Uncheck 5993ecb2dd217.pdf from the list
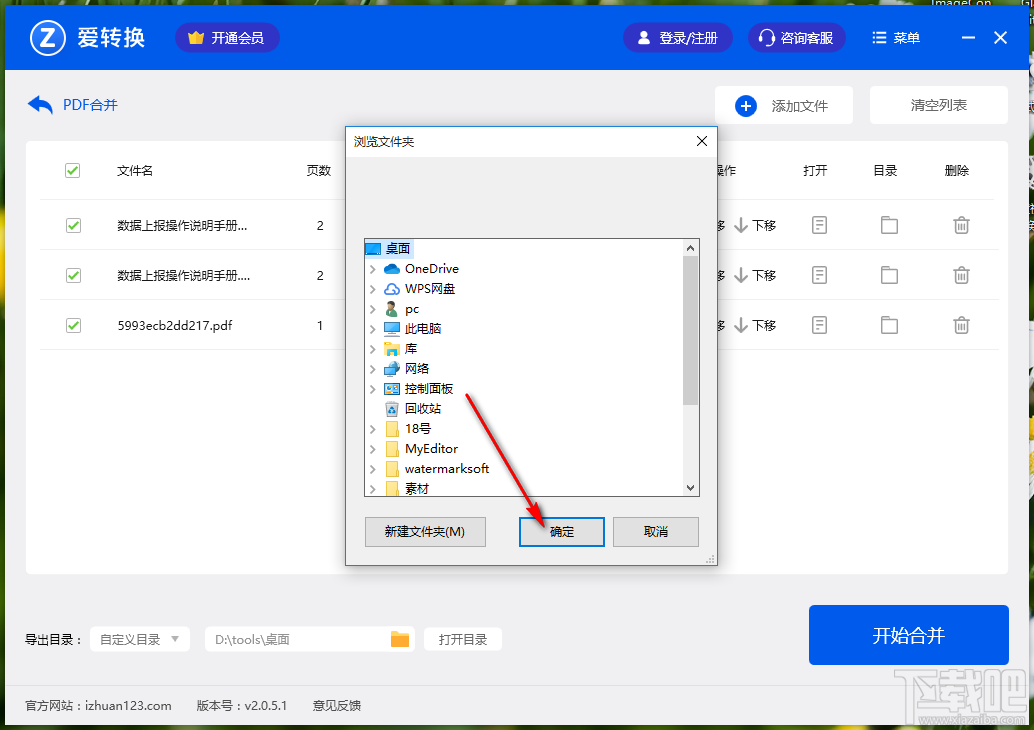Image resolution: width=1034 pixels, height=730 pixels. [x=72, y=325]
